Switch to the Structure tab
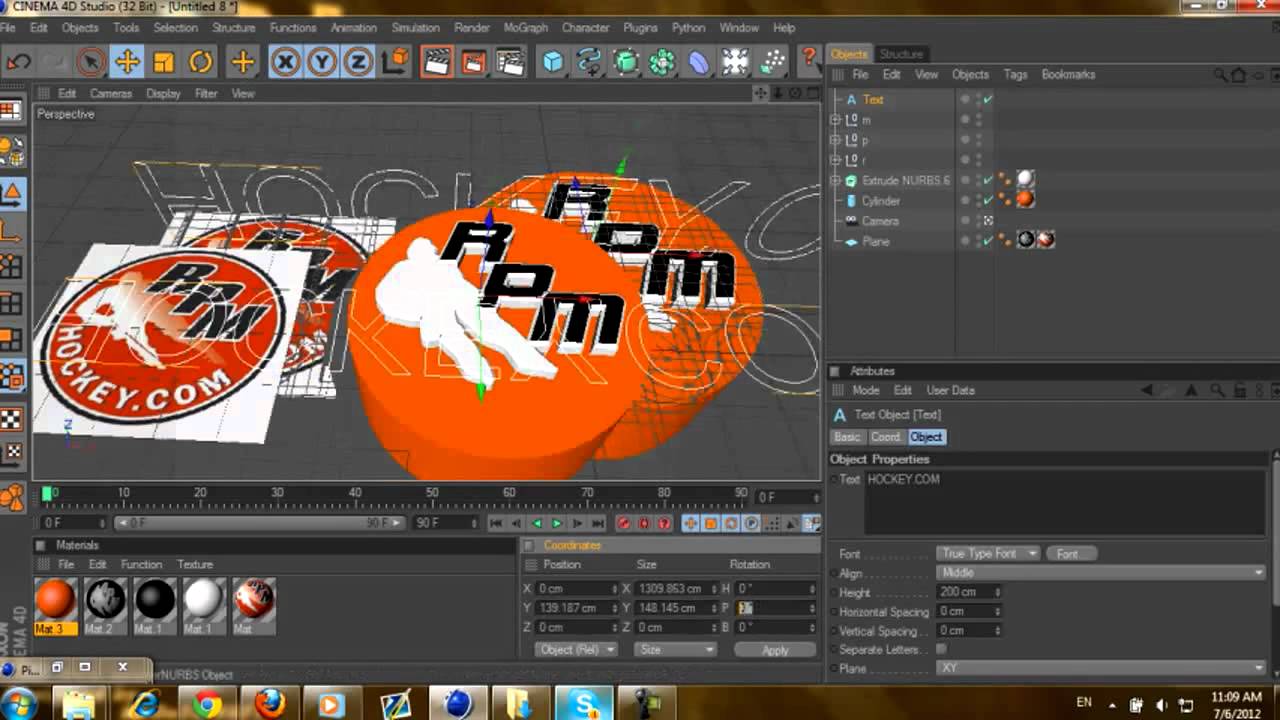Viewport: 1280px width, 720px height. [x=900, y=54]
